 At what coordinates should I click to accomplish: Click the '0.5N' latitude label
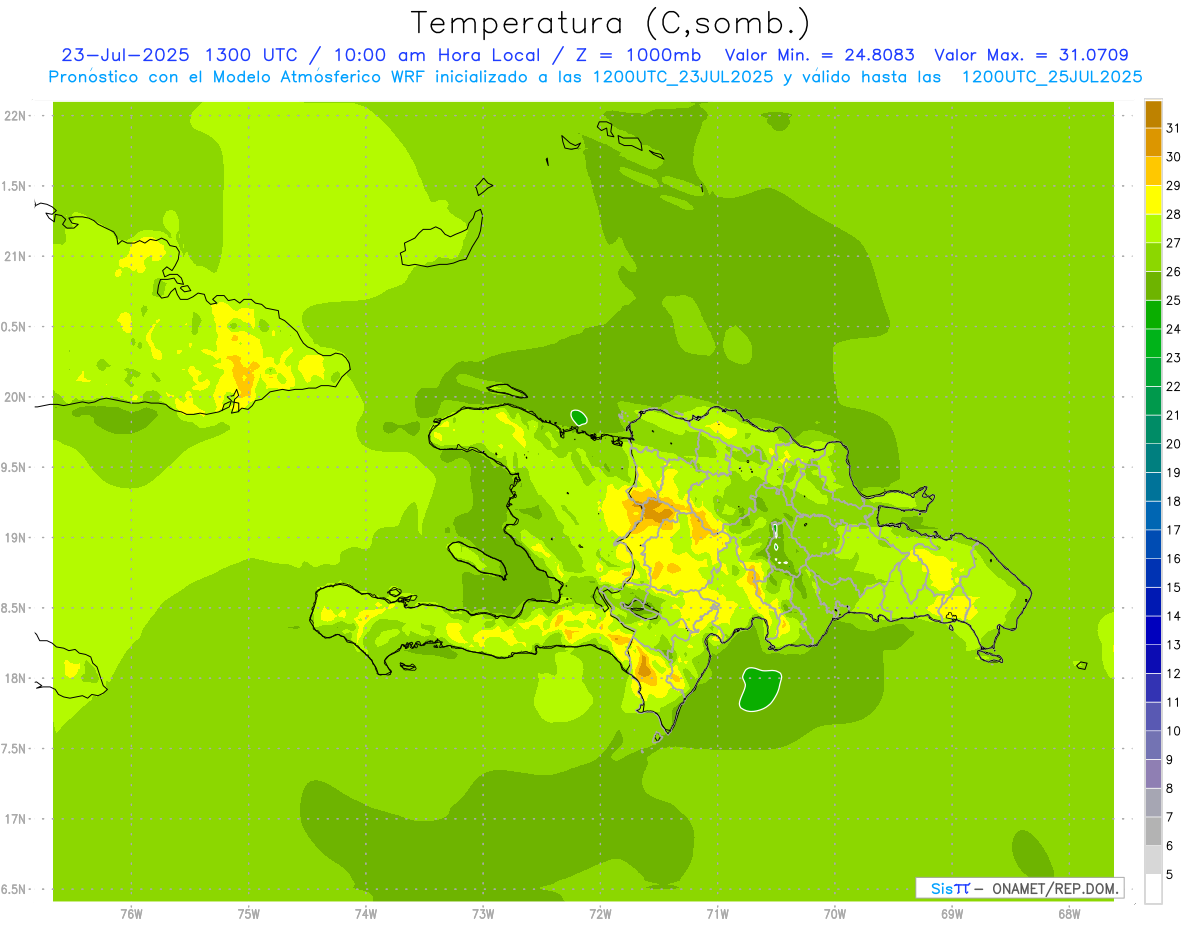[14, 327]
